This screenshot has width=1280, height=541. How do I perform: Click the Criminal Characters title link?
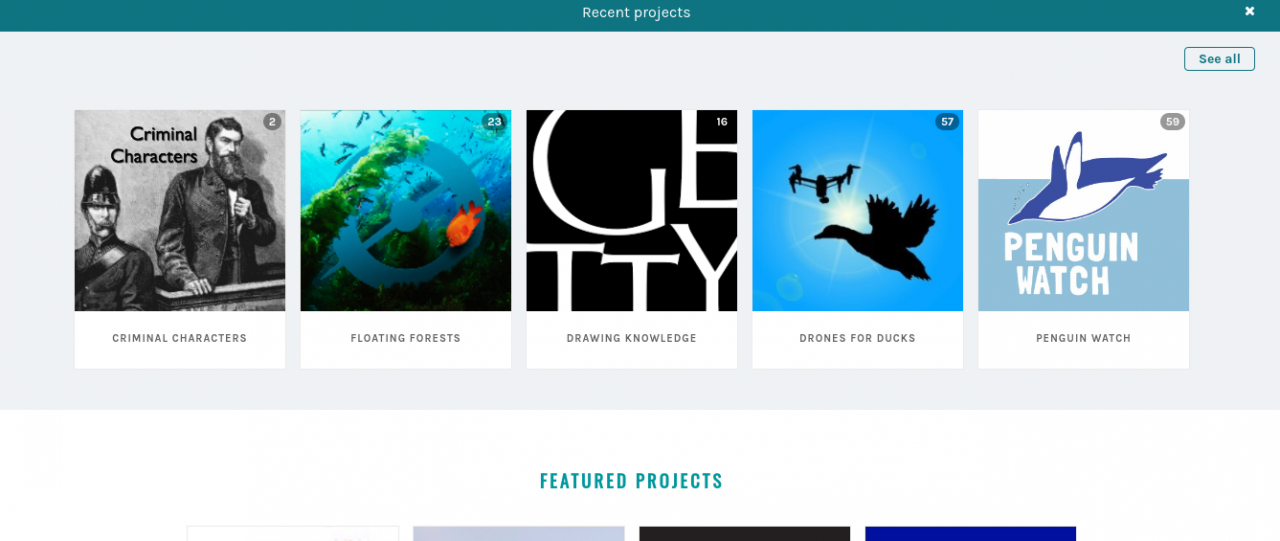click(x=180, y=338)
